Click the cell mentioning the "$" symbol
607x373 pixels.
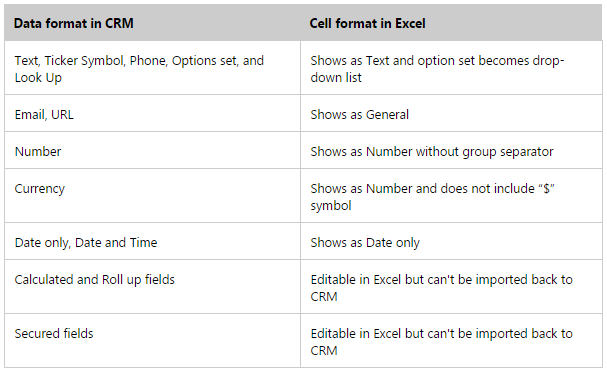(451, 195)
